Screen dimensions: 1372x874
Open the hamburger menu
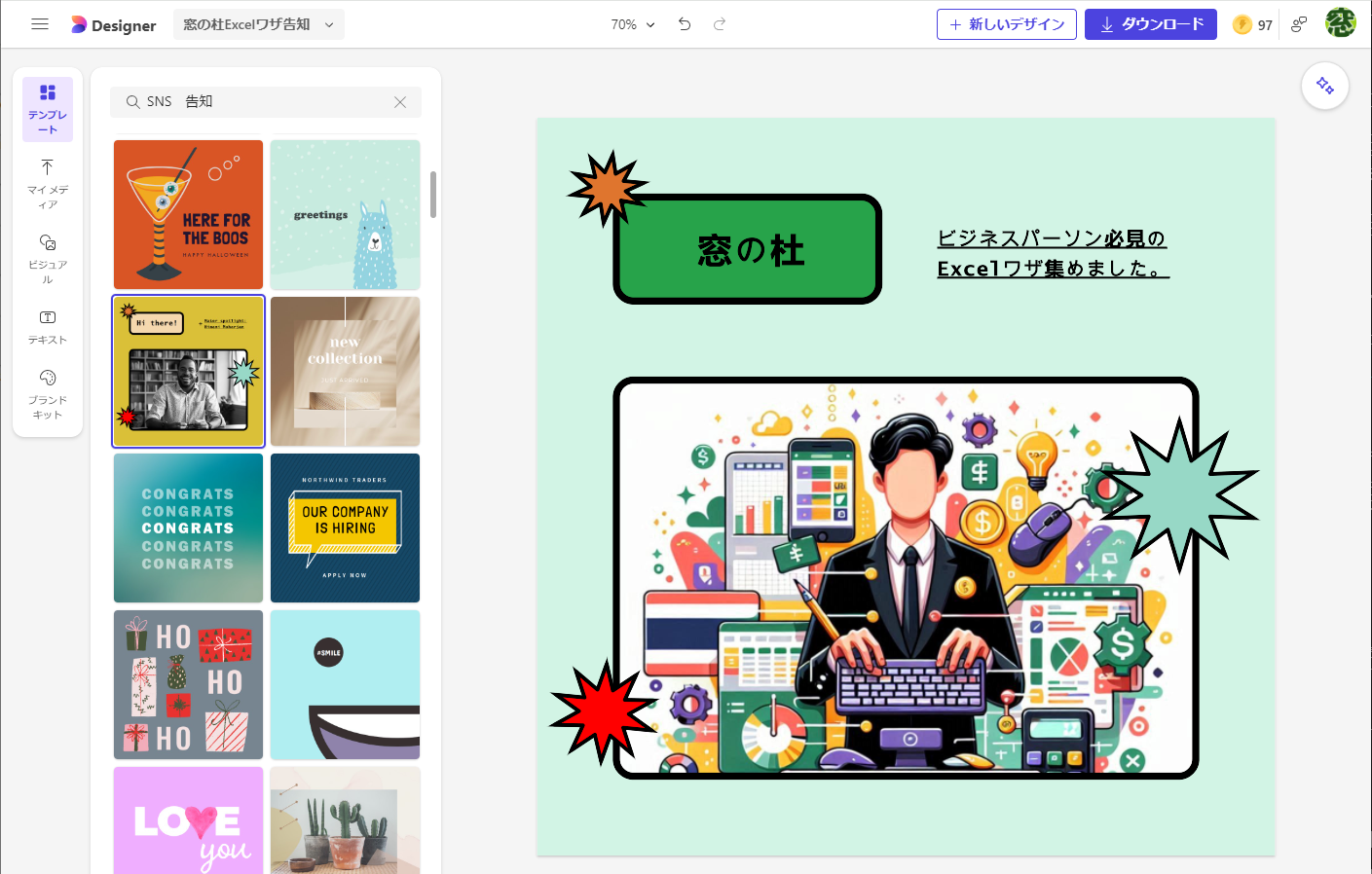click(x=39, y=24)
